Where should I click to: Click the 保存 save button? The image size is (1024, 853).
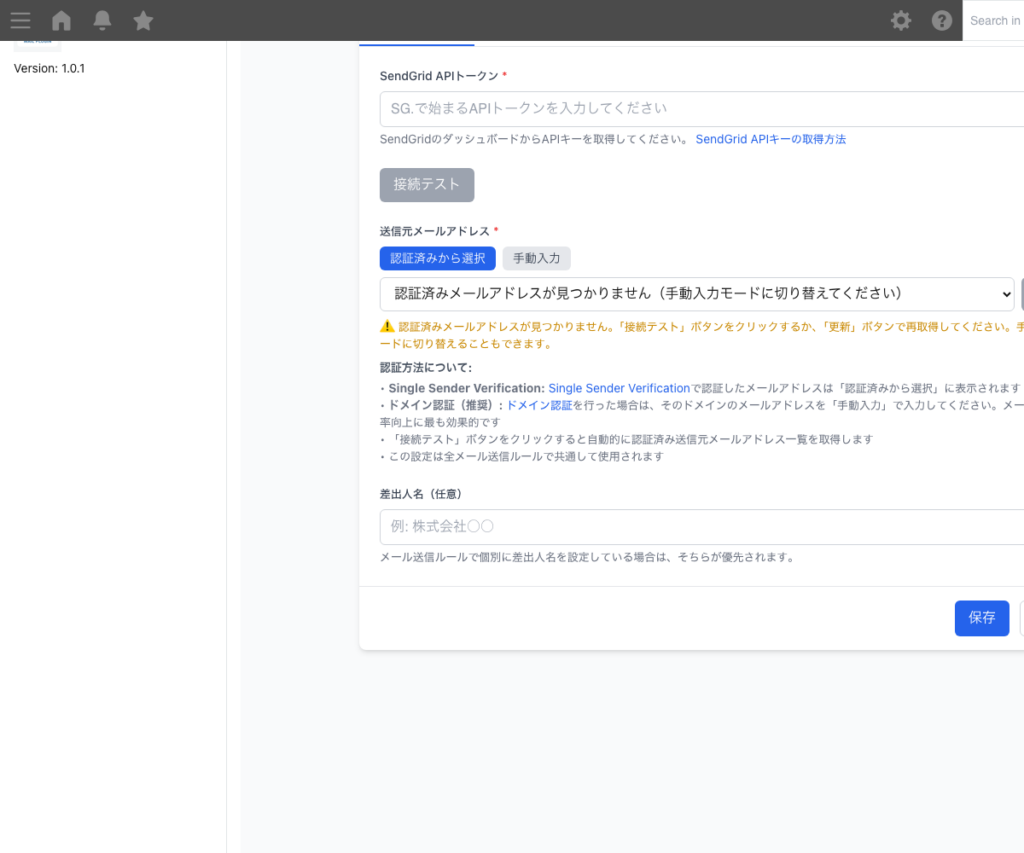pyautogui.click(x=981, y=618)
